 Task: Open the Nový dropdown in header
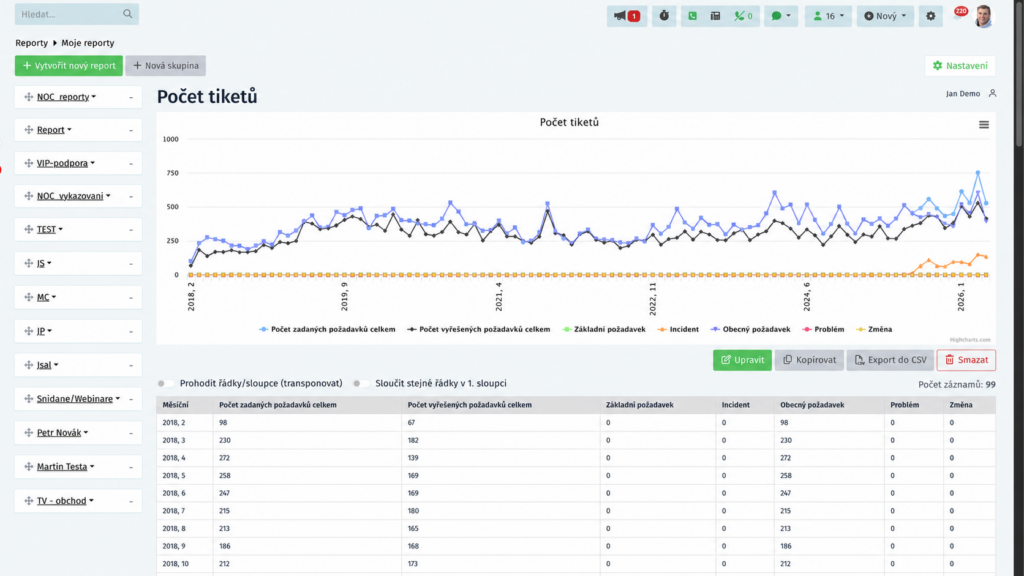[x=885, y=16]
